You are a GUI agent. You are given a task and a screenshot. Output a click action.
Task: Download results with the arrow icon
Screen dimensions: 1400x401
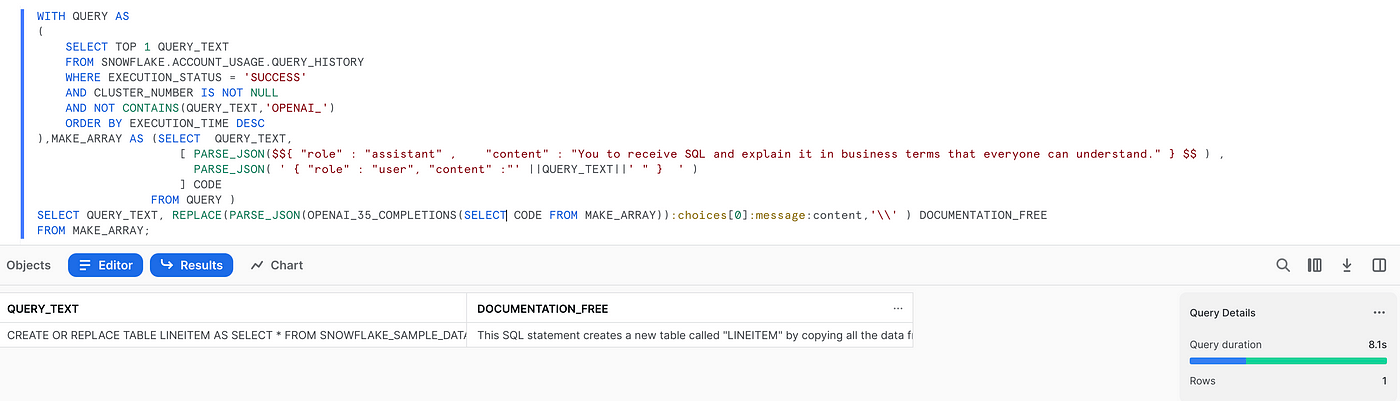[x=1347, y=265]
